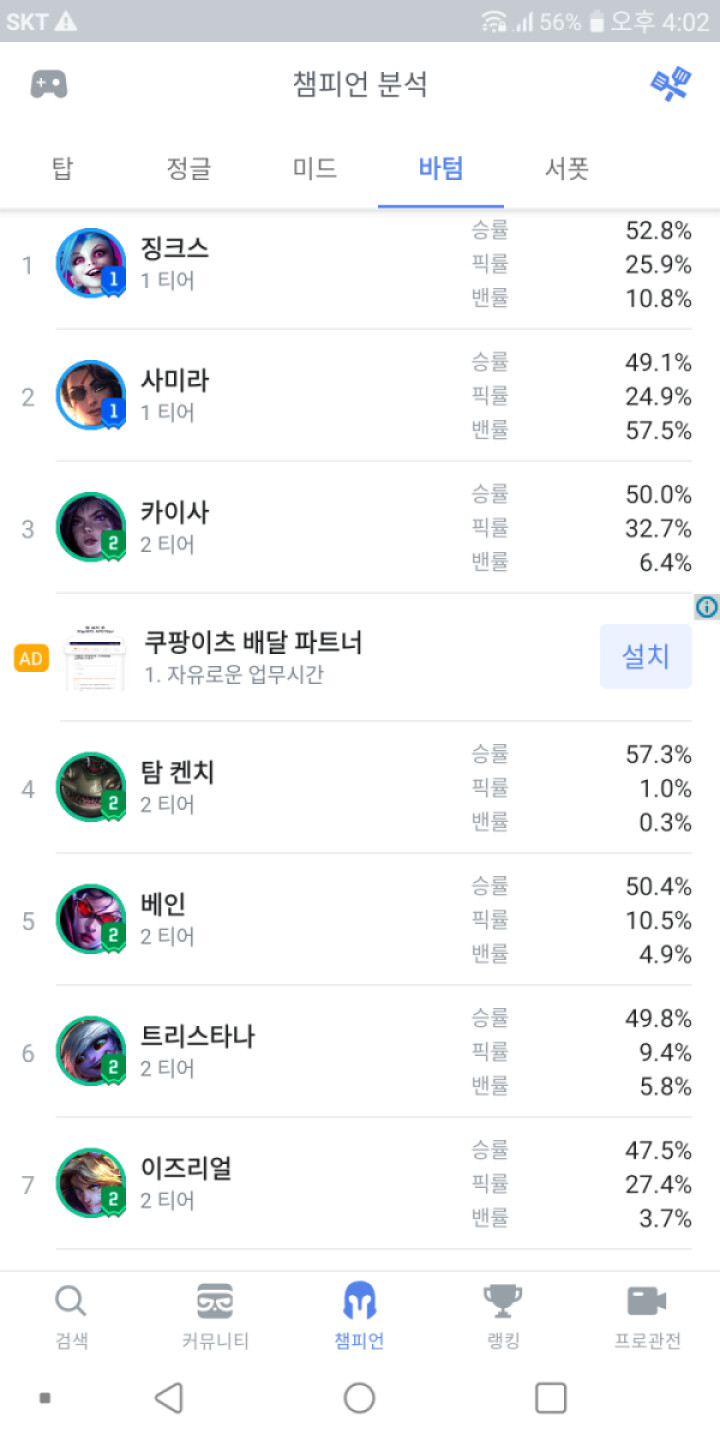Tap the 설치 install button

[x=646, y=657]
